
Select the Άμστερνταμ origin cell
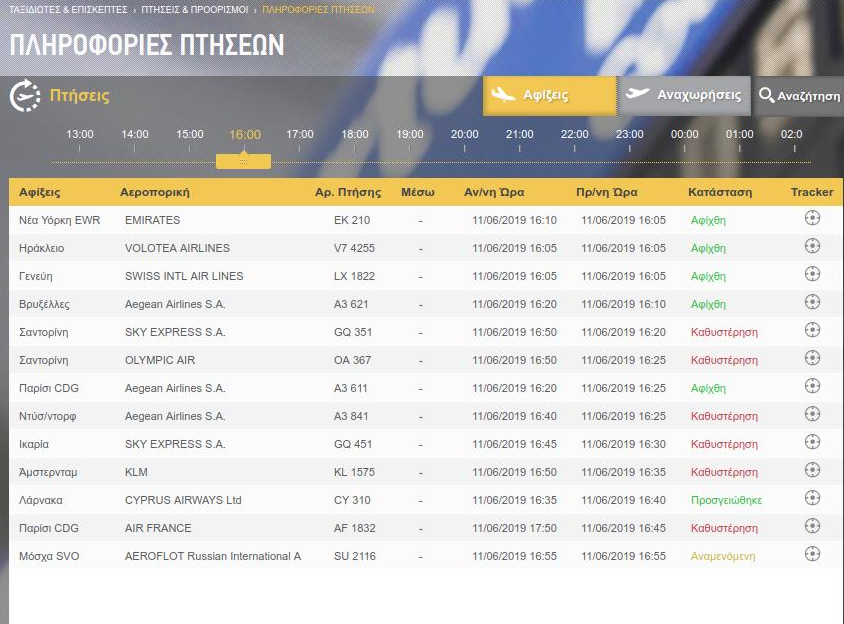48,472
